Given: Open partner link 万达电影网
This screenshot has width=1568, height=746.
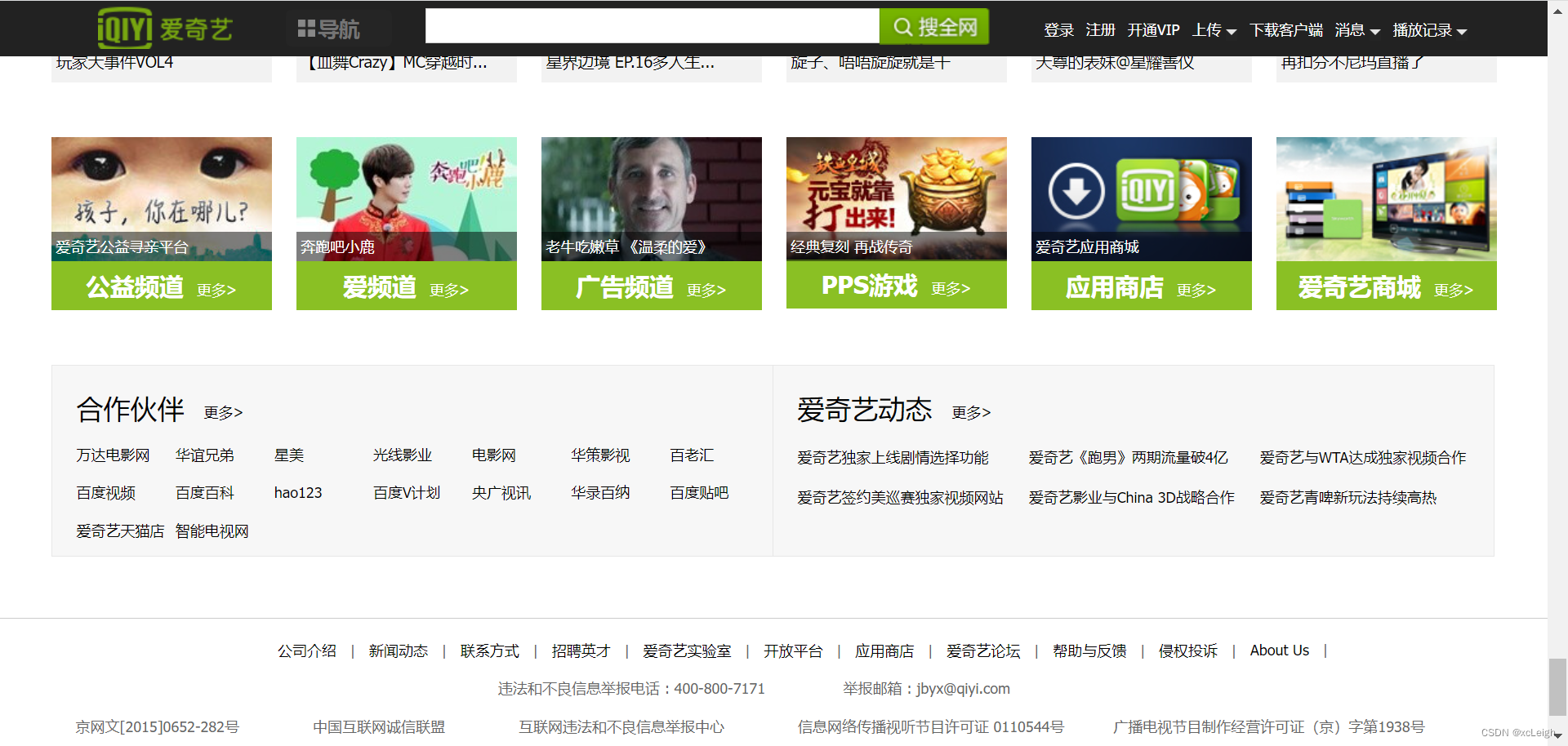Looking at the screenshot, I should (x=113, y=455).
